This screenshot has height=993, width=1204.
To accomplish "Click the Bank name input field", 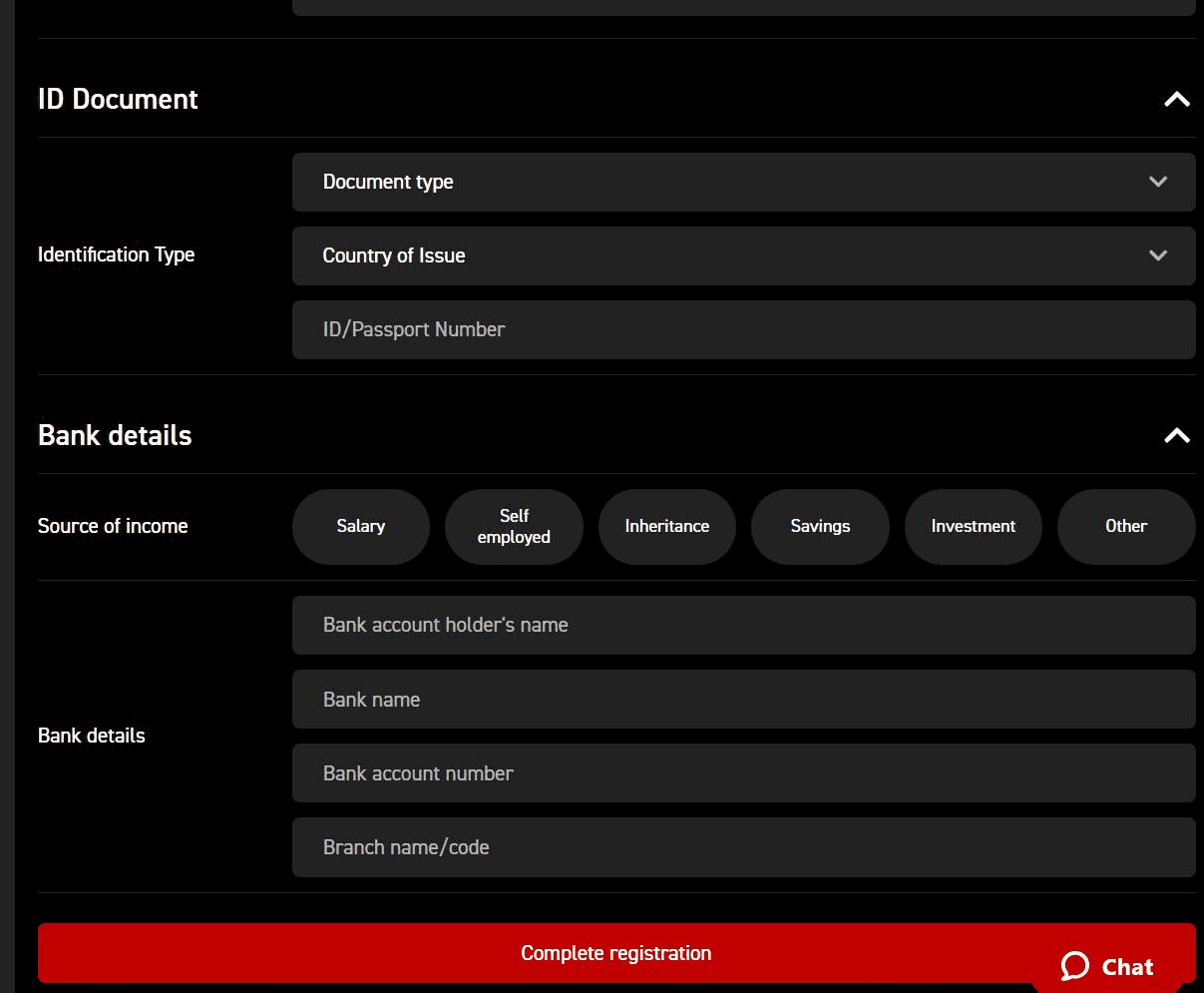I will [743, 700].
